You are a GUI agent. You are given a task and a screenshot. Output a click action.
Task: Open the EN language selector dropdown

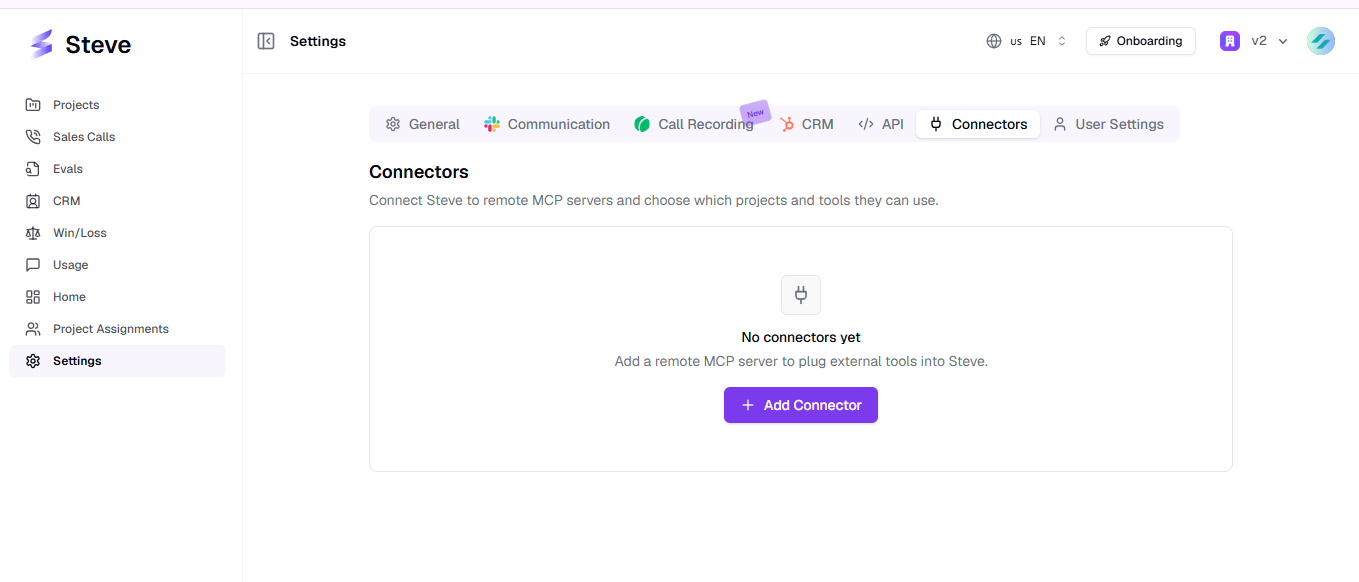[x=1027, y=41]
